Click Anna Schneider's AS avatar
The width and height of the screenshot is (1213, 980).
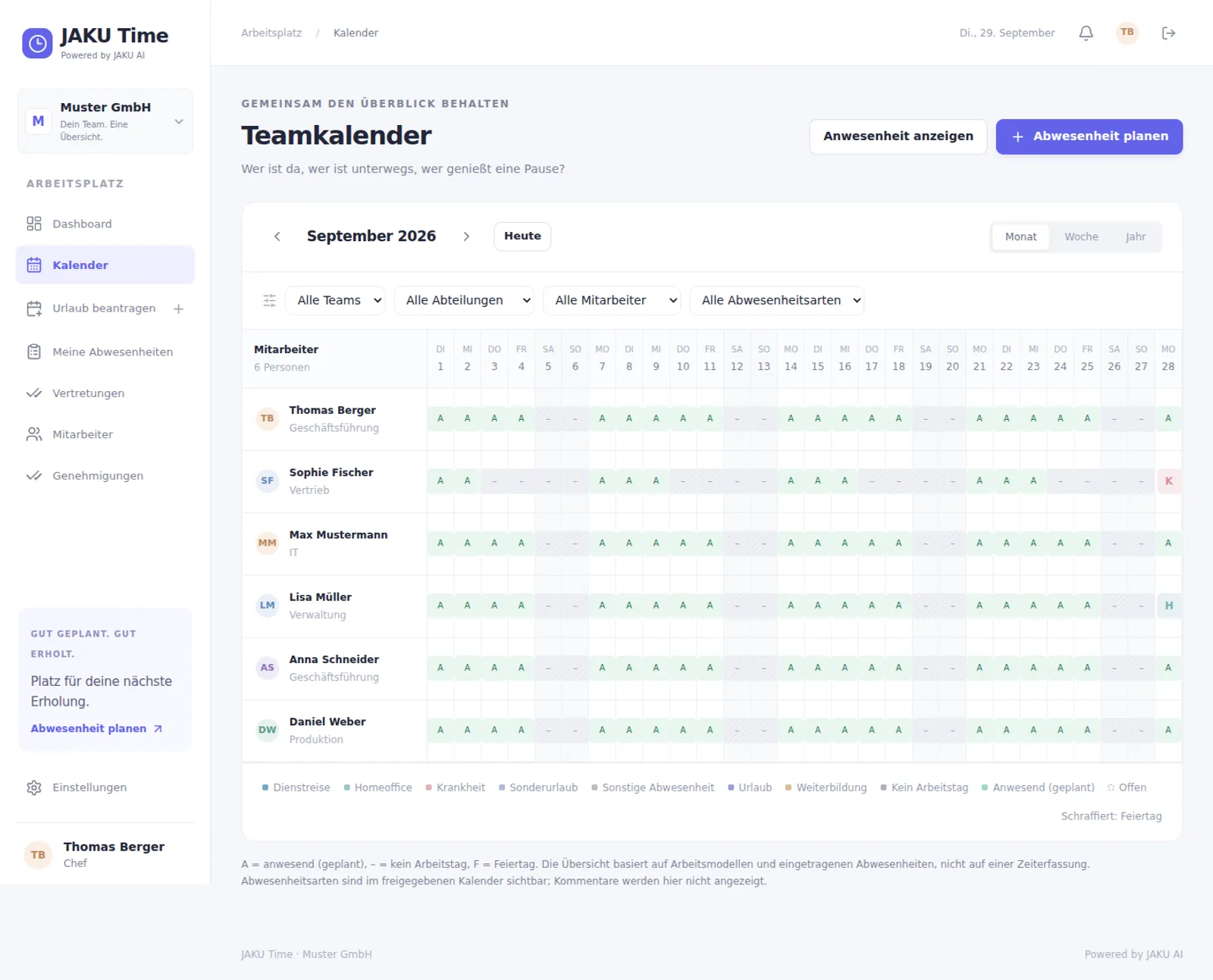[x=267, y=668]
